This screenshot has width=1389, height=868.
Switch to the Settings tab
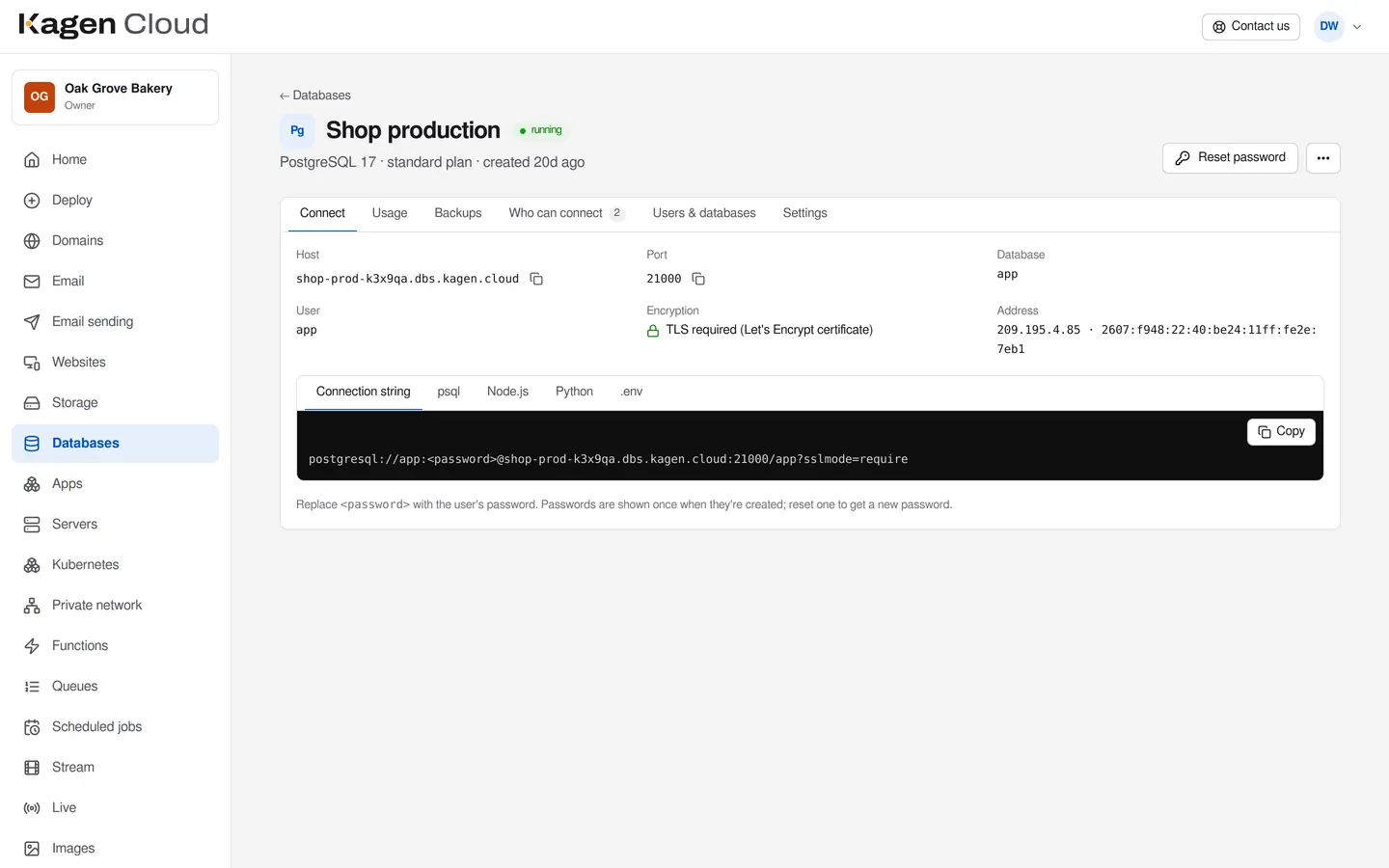click(805, 213)
